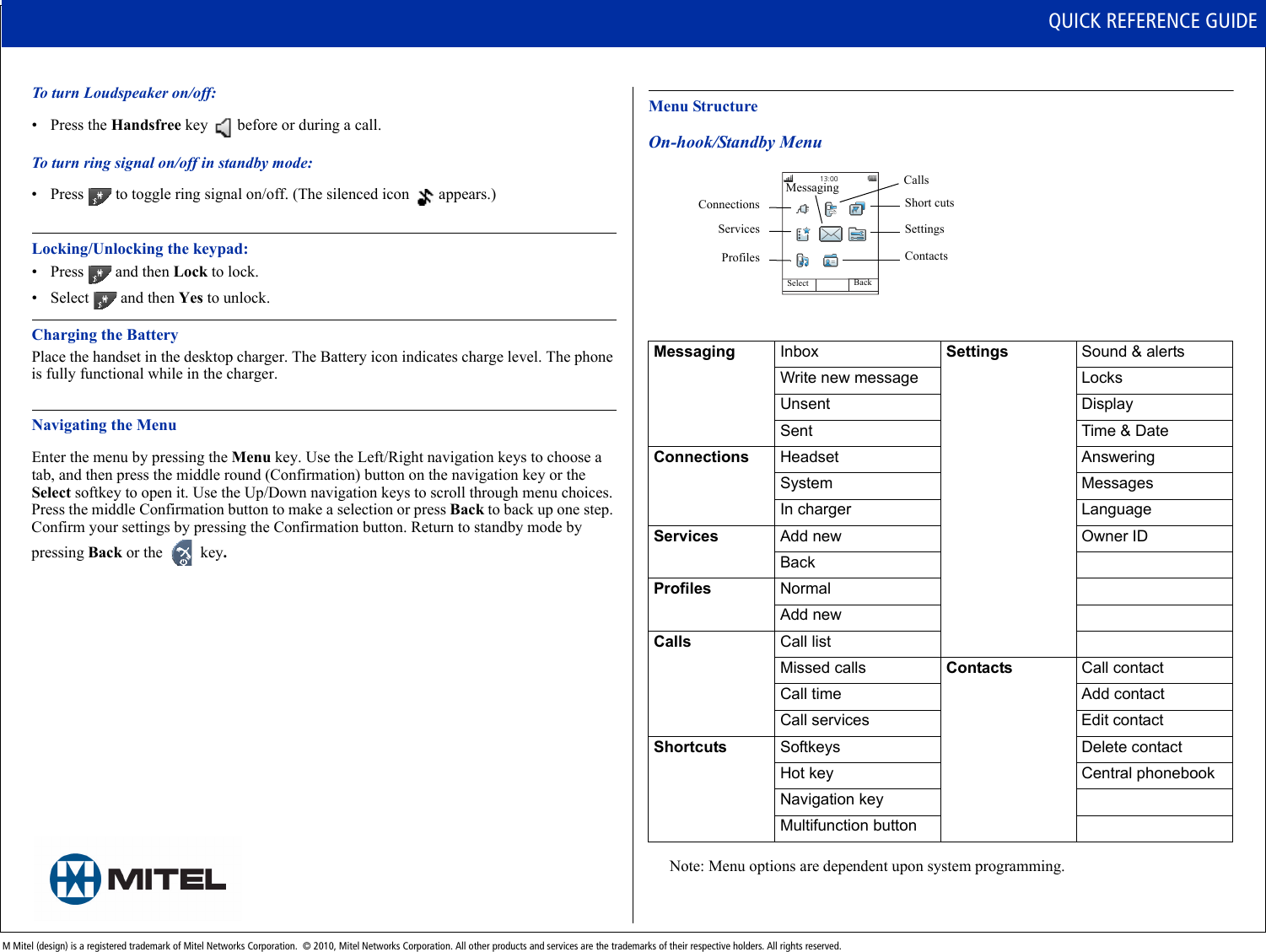
Task: Select the Messaging envelope icon
Action: click(831, 233)
